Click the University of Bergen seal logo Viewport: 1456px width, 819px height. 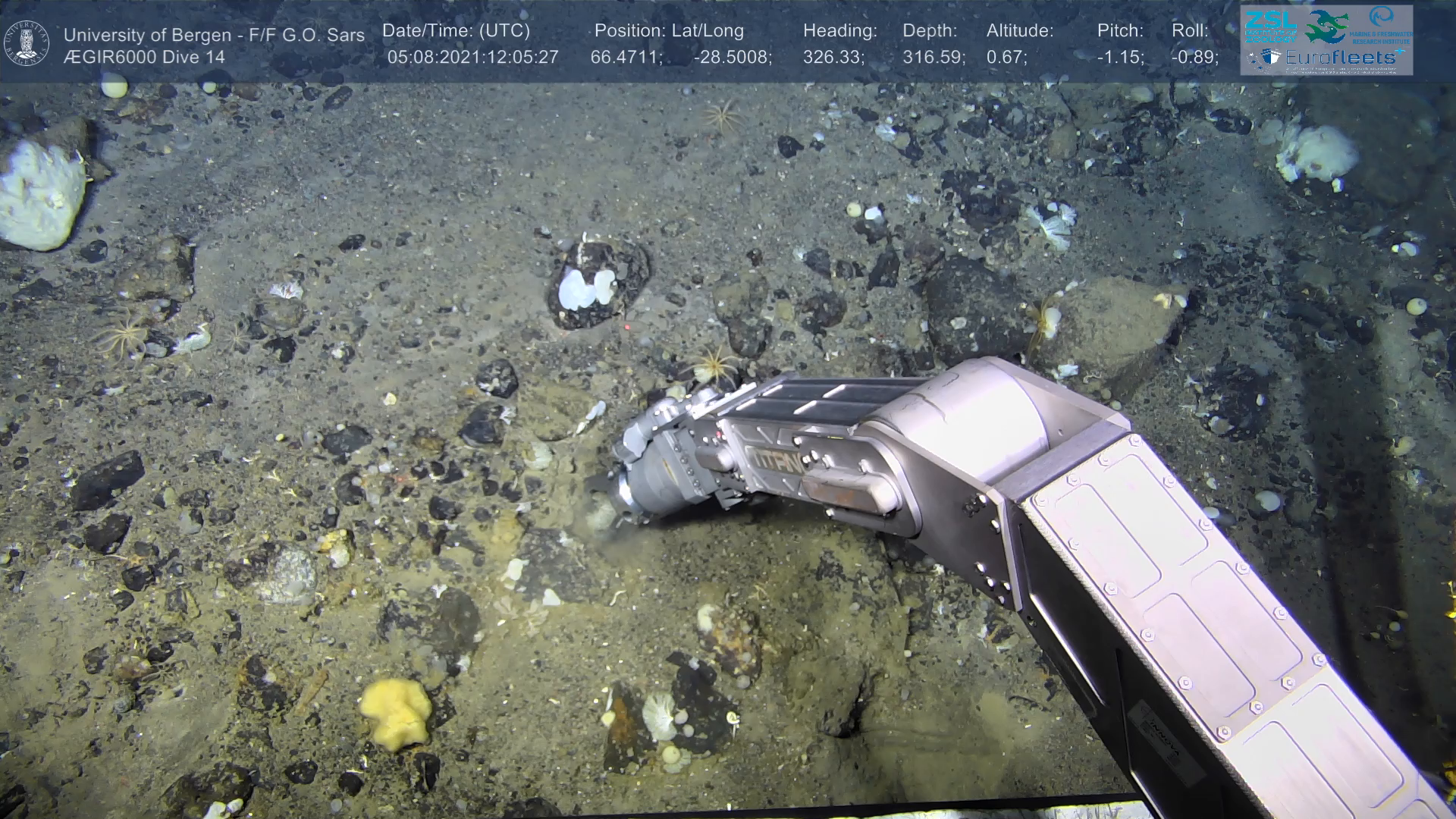click(x=27, y=42)
